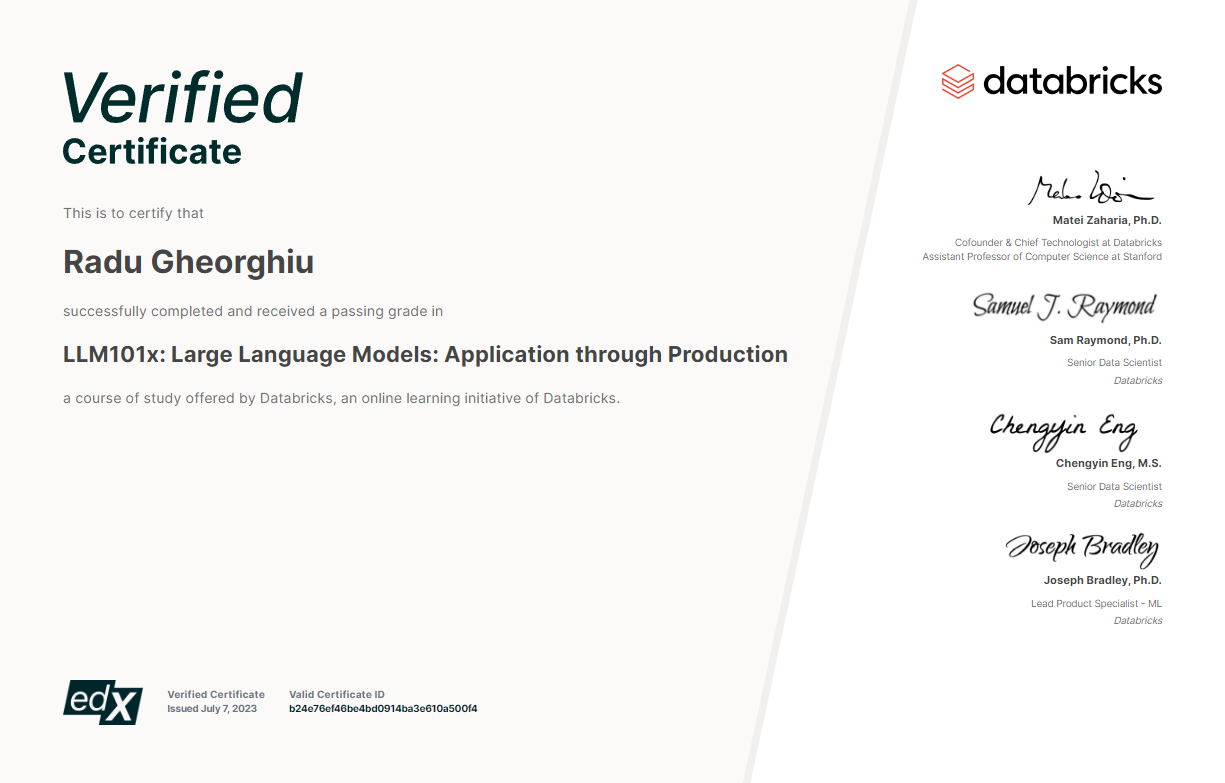Click the Matei Zaharia signature

[1091, 188]
